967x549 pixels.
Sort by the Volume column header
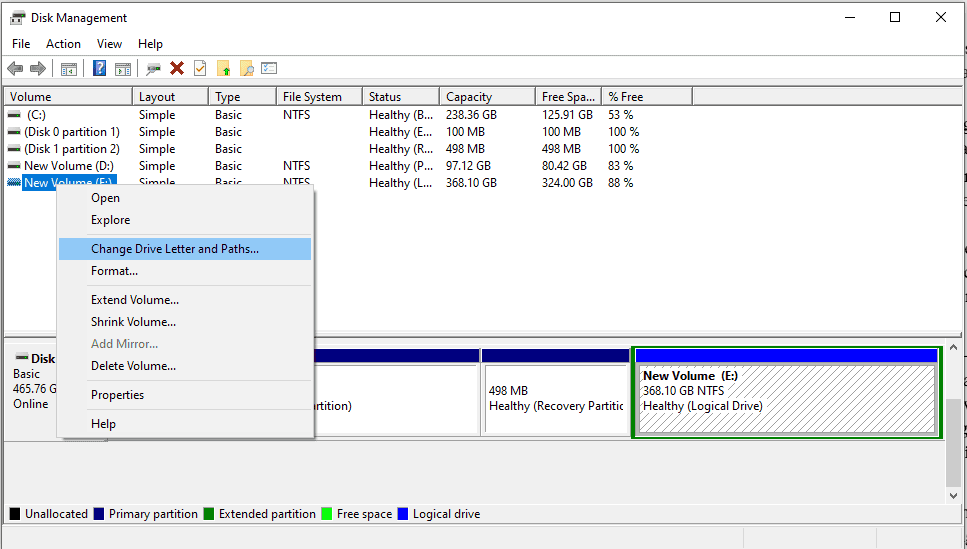coord(68,97)
